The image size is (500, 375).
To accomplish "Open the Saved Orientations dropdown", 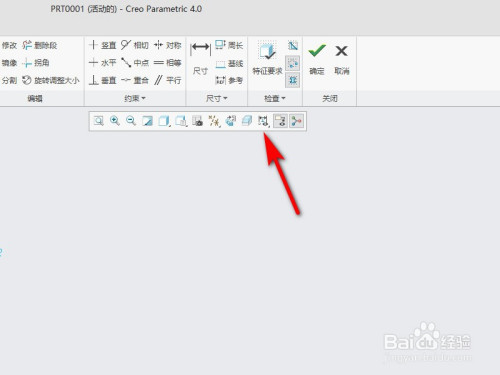I will pyautogui.click(x=181, y=121).
